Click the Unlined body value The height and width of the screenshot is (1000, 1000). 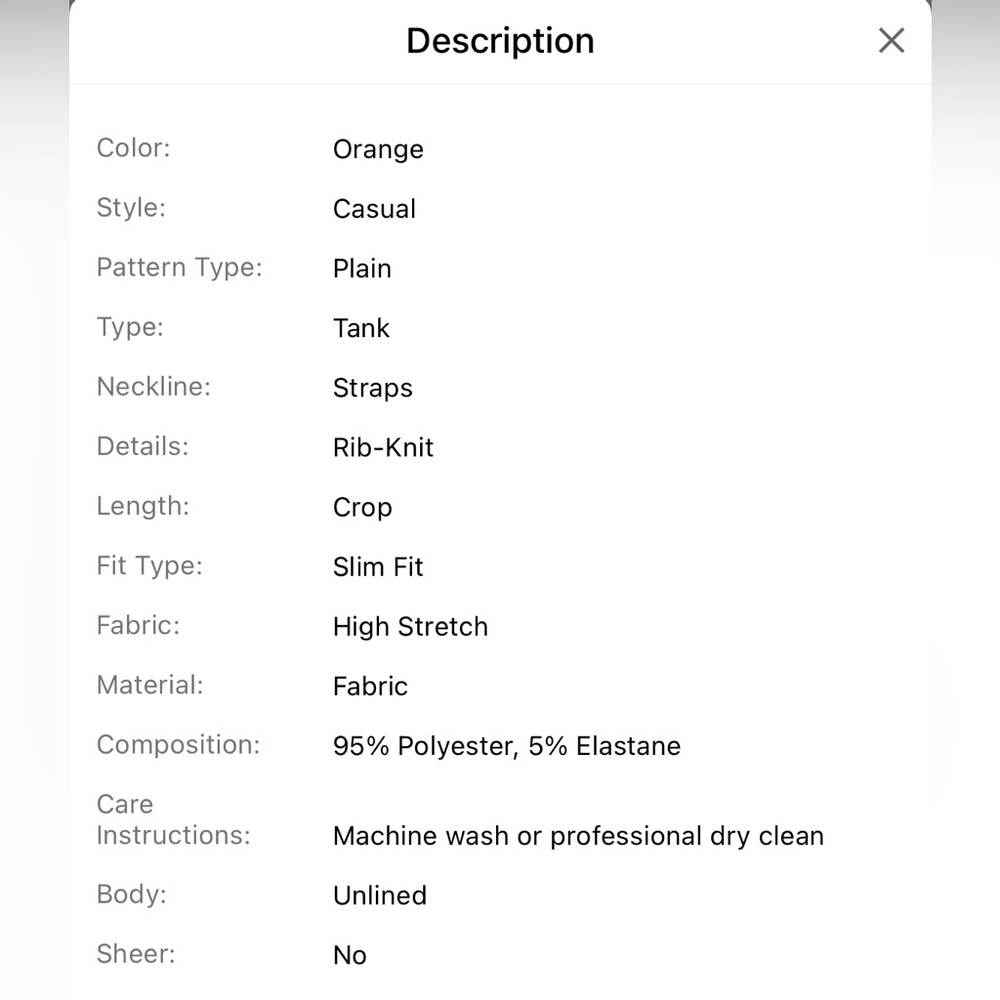[x=380, y=896]
